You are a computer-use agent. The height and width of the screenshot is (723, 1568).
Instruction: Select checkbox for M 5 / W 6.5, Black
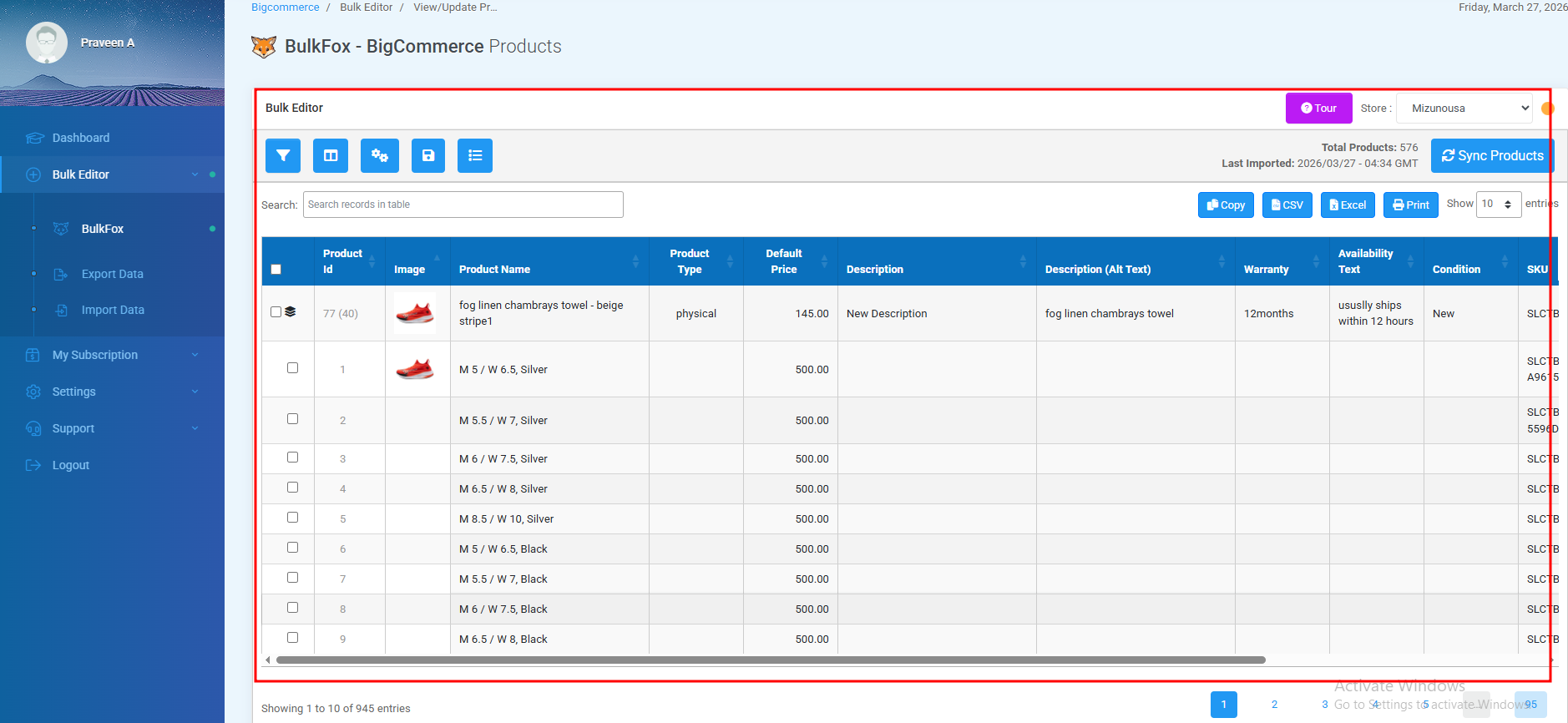click(292, 547)
